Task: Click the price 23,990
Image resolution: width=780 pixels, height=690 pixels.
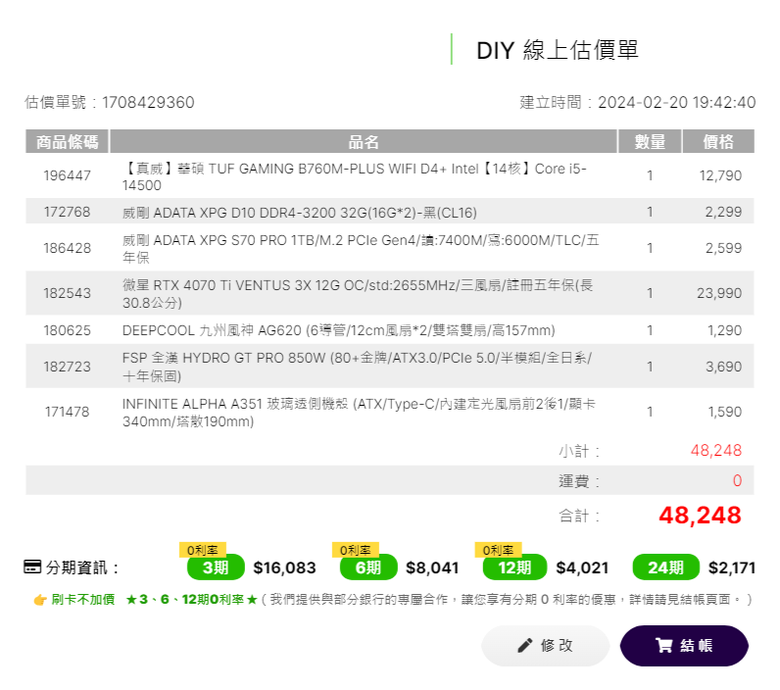Action: [x=719, y=293]
